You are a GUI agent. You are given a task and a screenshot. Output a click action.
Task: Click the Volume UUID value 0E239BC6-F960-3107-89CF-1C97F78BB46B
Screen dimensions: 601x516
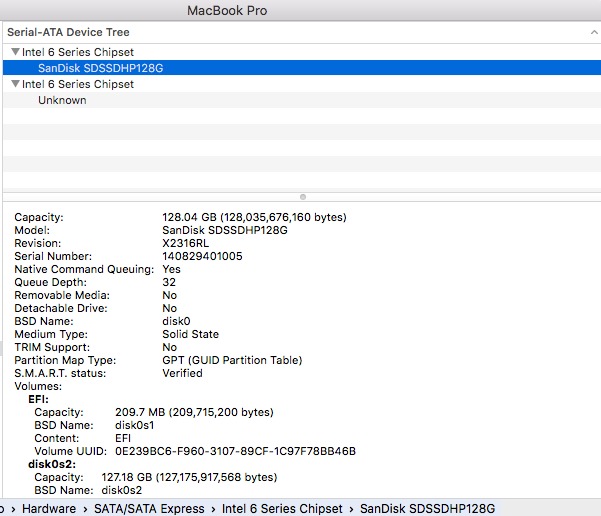(x=235, y=451)
